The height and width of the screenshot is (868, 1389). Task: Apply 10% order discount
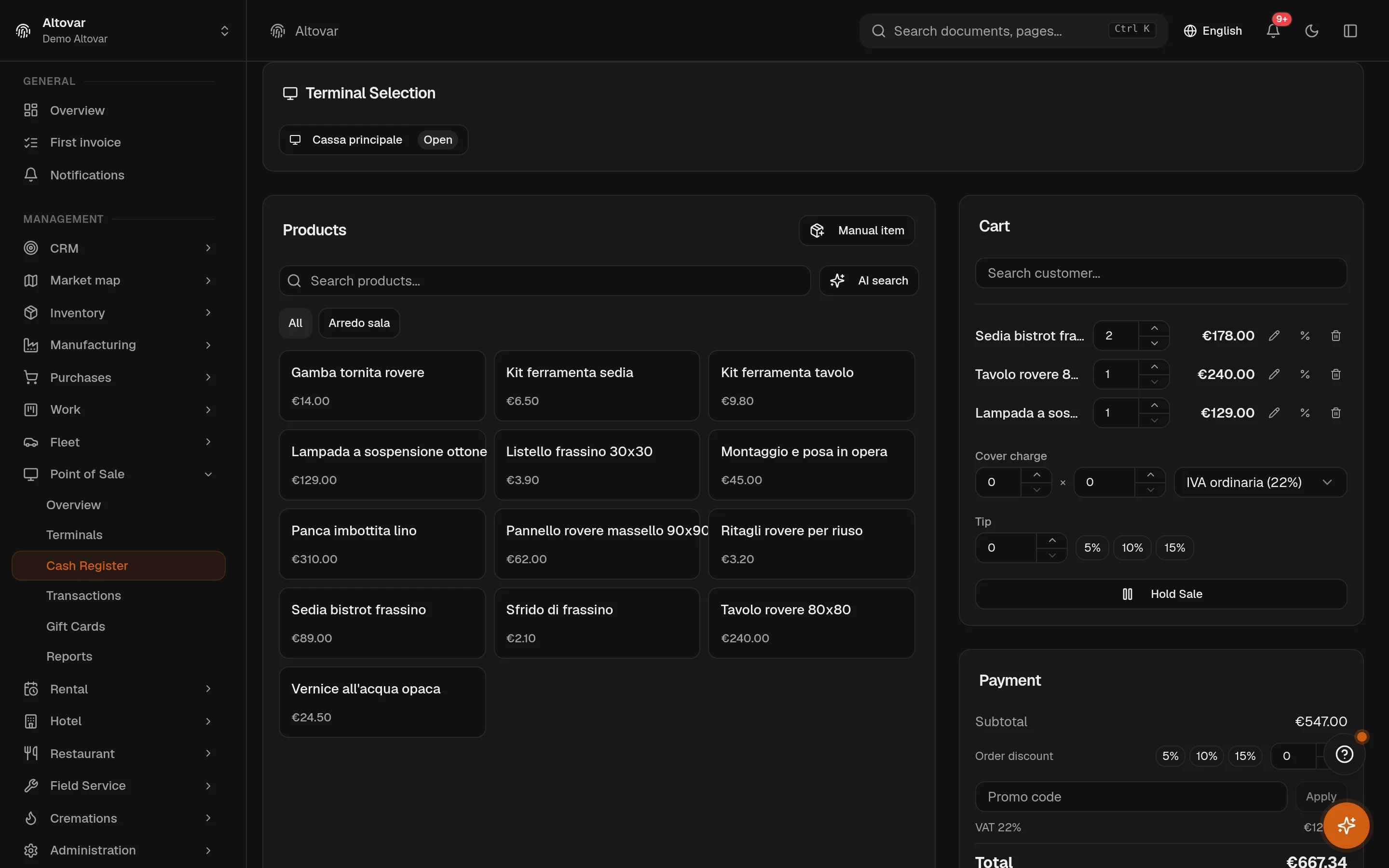tap(1207, 756)
